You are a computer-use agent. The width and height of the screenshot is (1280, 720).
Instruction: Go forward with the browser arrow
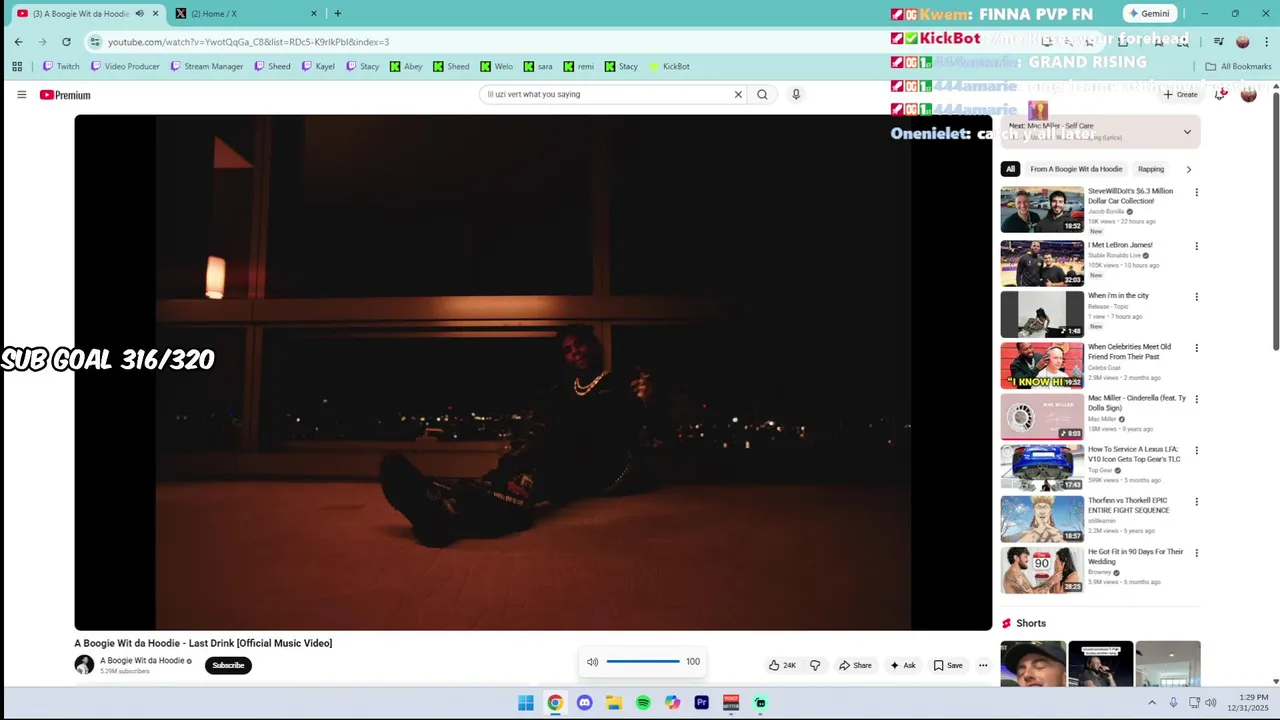[42, 42]
